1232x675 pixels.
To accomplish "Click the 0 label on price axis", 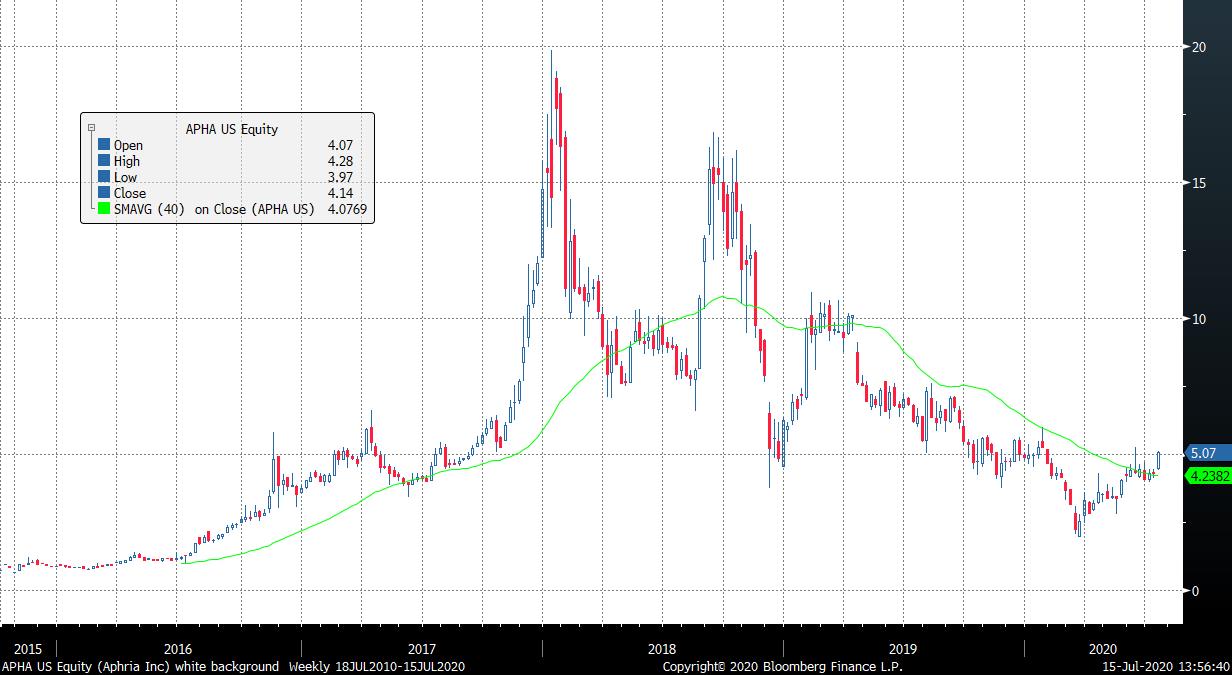I will tap(1194, 591).
